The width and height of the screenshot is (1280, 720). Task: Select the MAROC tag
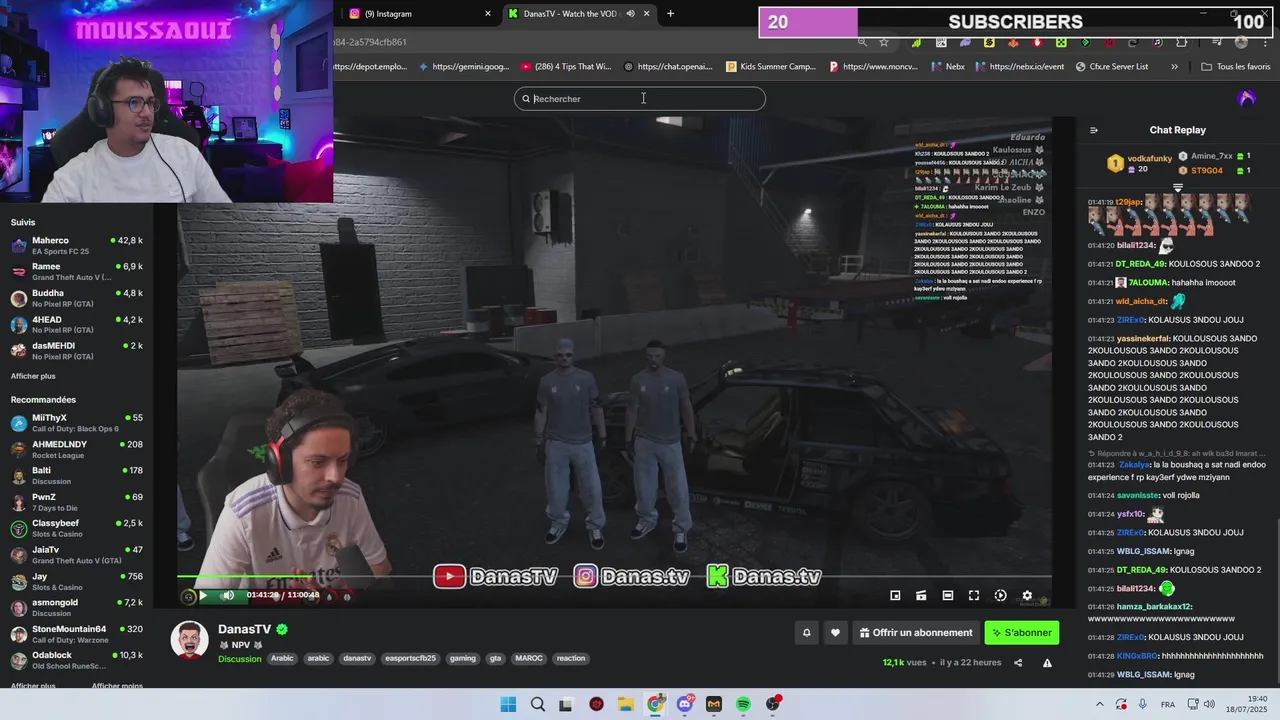click(x=528, y=658)
